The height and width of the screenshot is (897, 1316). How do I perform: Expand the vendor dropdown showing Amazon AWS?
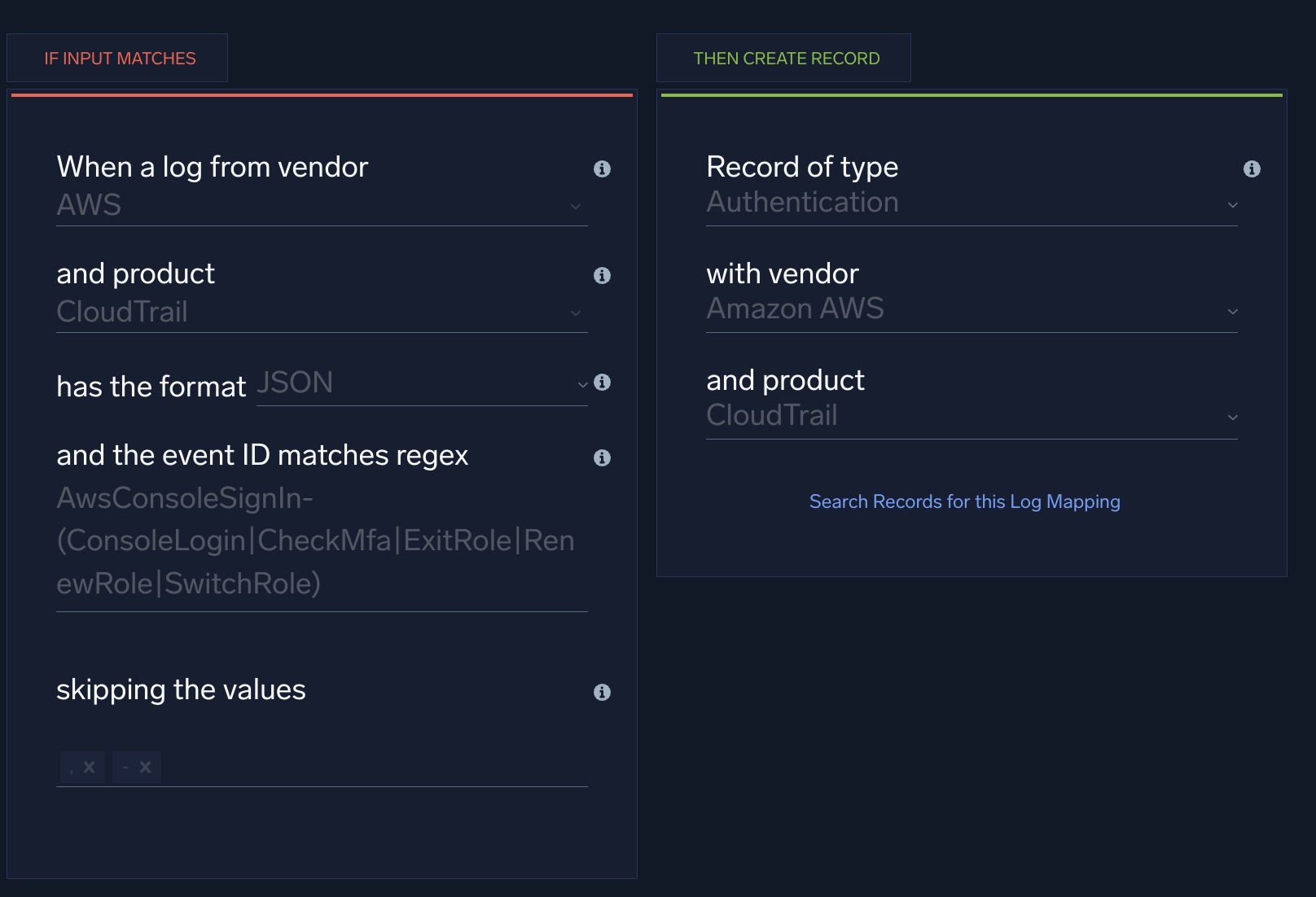pos(1232,312)
